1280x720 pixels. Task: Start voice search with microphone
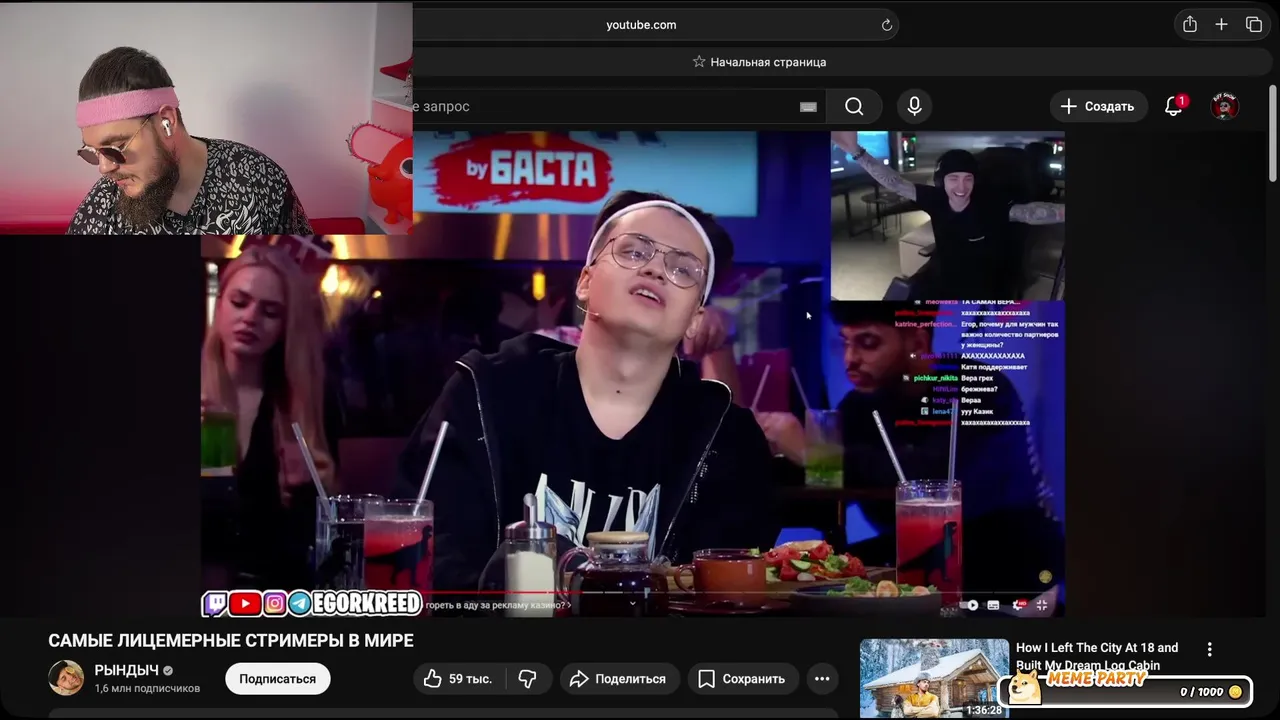point(914,106)
